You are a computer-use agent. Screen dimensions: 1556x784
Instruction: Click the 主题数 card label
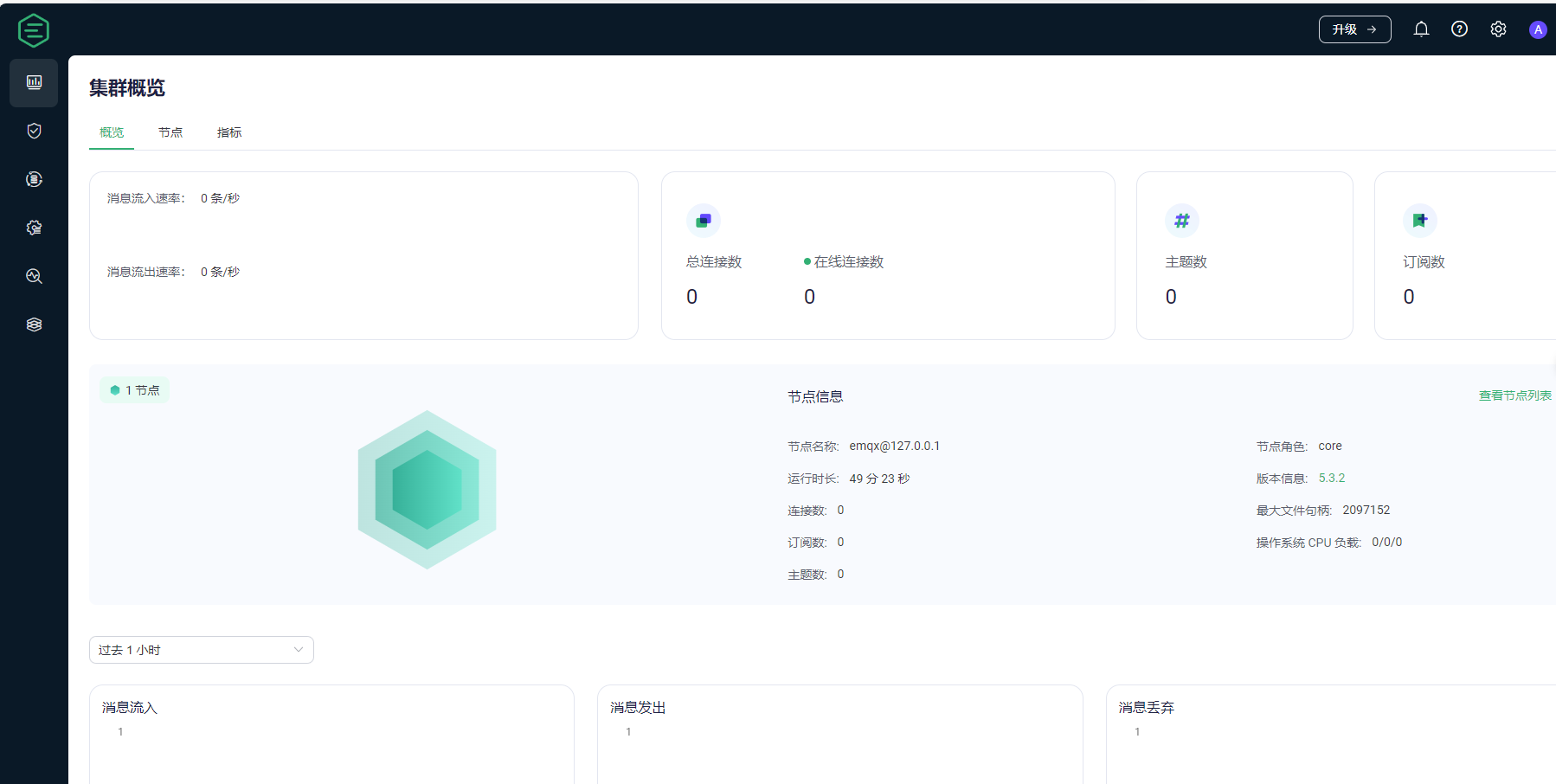tap(1186, 262)
